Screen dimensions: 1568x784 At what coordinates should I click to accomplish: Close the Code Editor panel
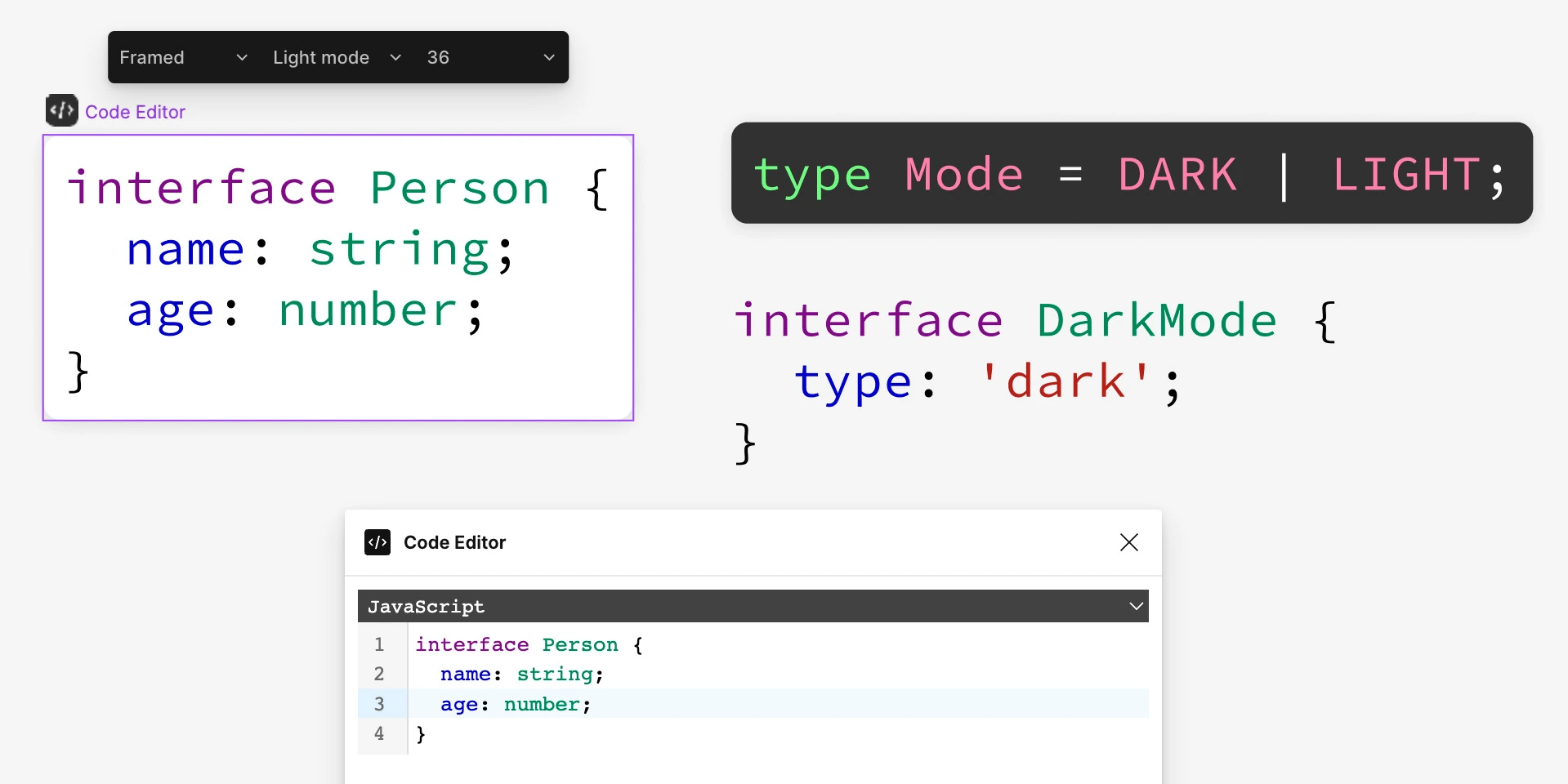(1129, 542)
